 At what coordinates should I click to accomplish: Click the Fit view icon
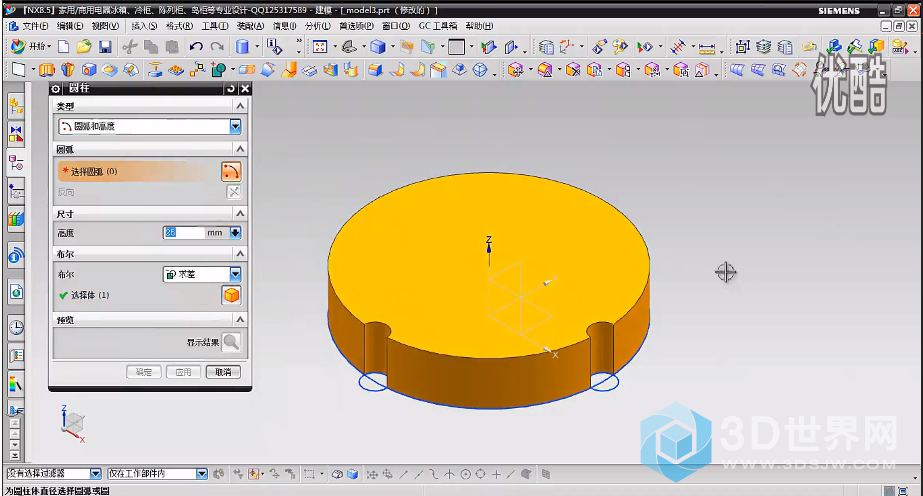(x=320, y=47)
